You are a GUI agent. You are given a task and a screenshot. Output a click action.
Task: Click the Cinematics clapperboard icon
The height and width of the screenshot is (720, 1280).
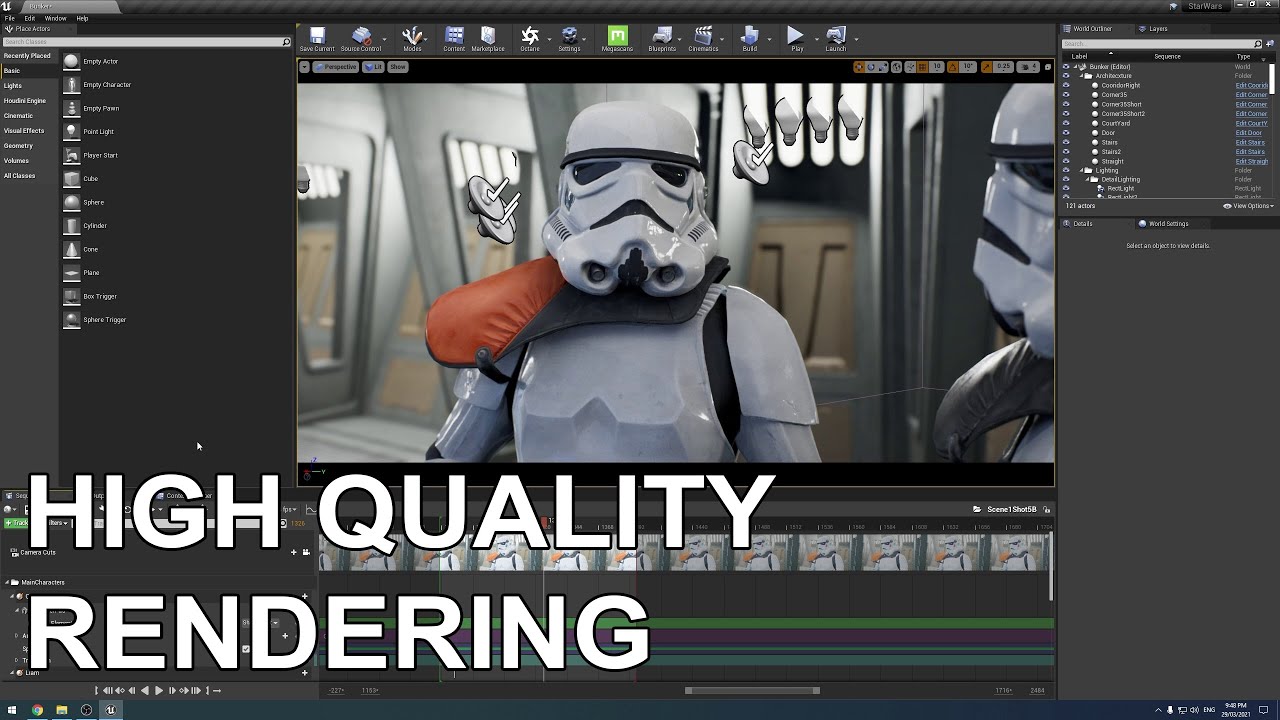click(x=703, y=36)
